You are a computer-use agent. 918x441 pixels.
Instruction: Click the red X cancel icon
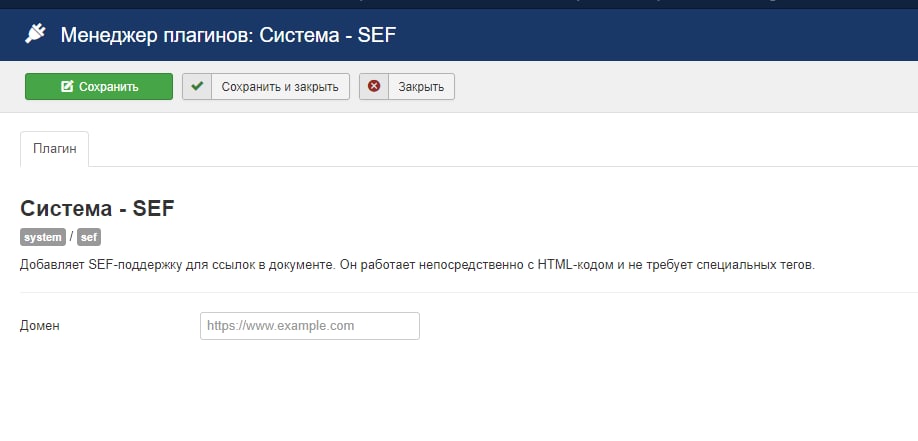pyautogui.click(x=374, y=87)
